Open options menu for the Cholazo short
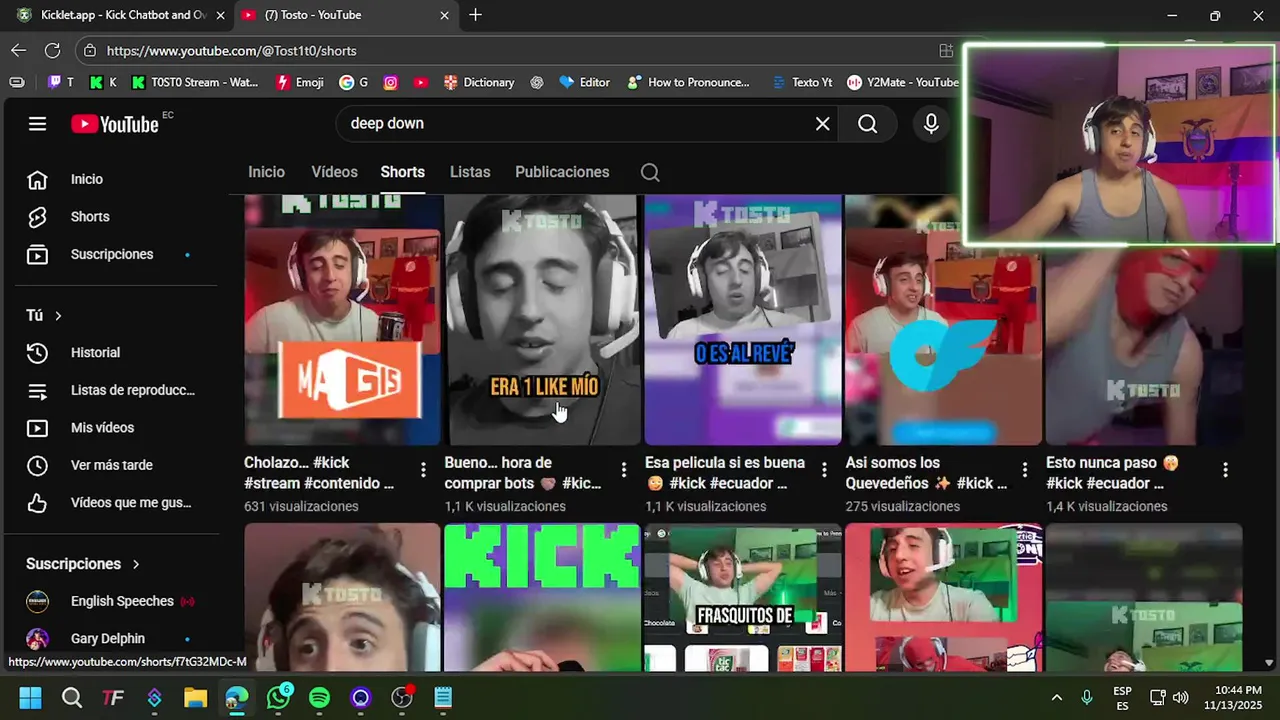Image resolution: width=1280 pixels, height=720 pixels. (423, 470)
